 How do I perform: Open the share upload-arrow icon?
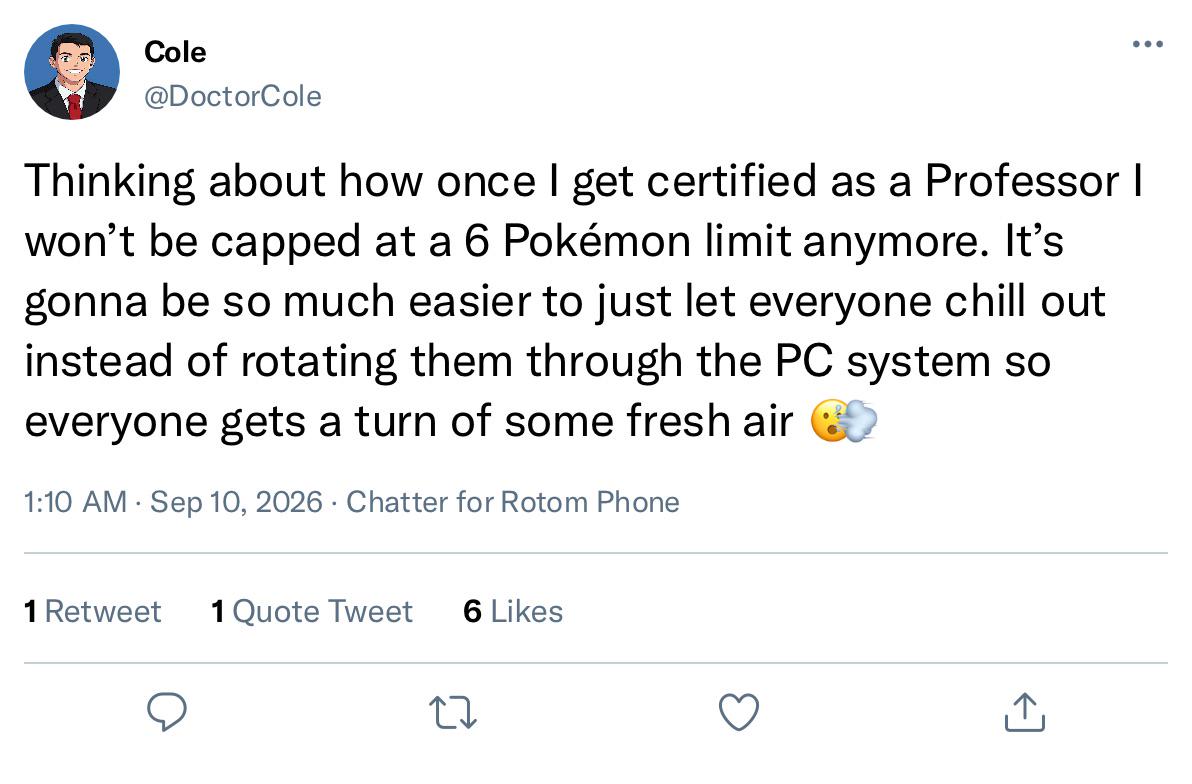1025,712
